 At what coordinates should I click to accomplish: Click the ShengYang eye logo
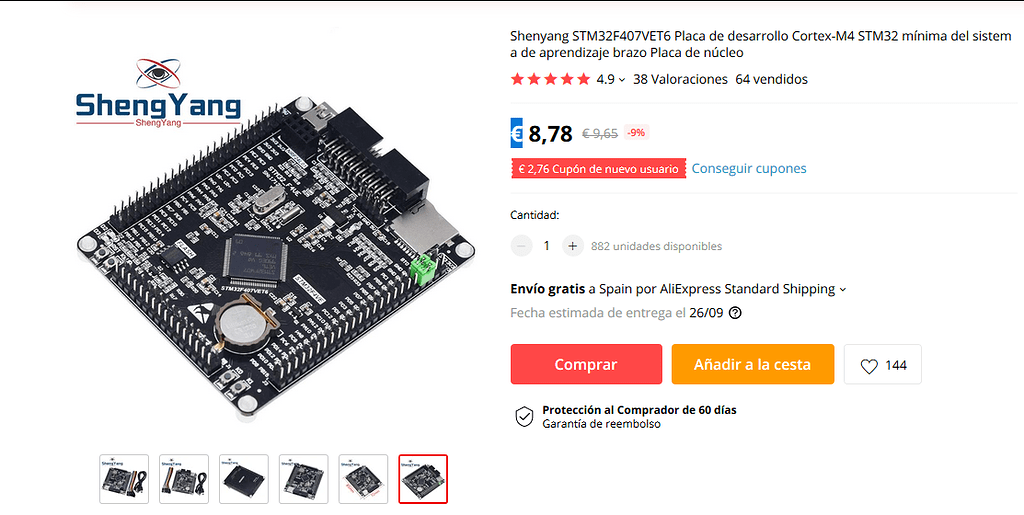157,73
